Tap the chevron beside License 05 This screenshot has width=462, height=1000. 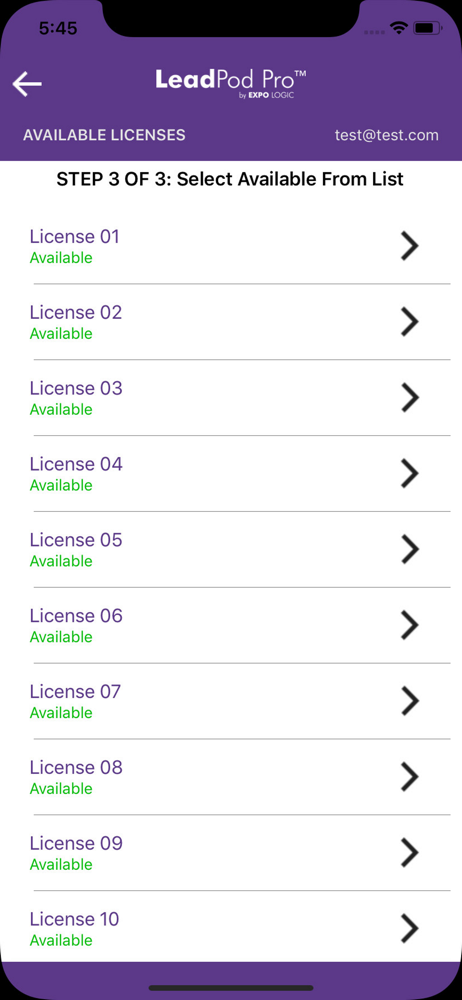point(410,550)
